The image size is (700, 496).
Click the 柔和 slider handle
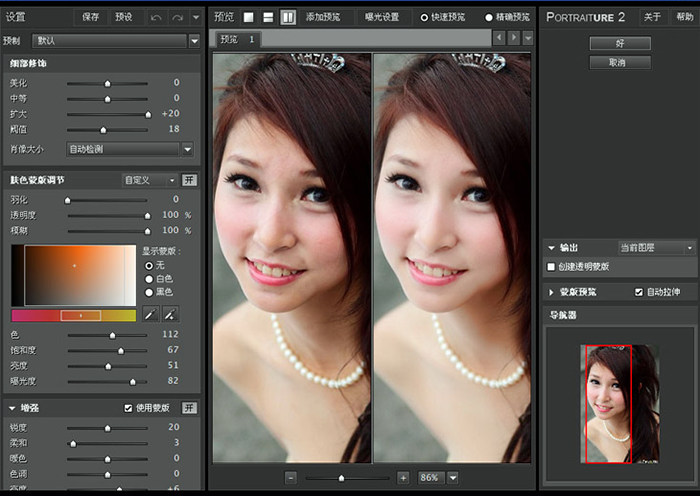pos(73,444)
